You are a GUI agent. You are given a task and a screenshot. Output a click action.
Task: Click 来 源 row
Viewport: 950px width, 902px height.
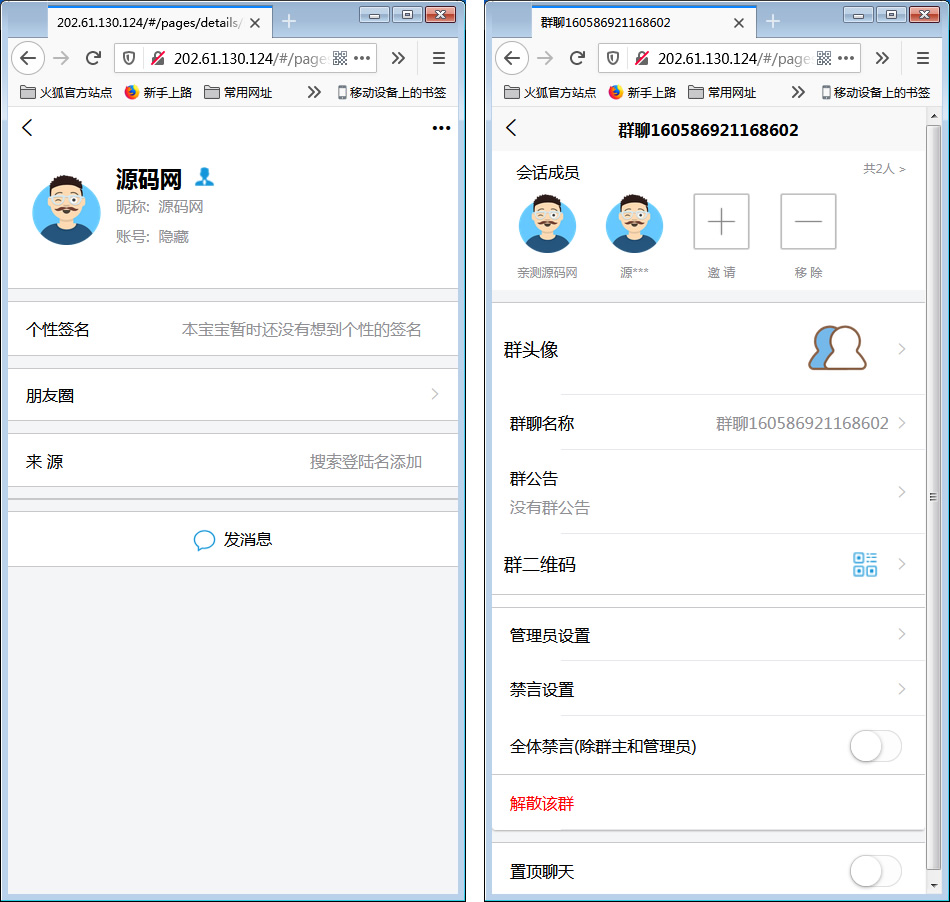(233, 462)
